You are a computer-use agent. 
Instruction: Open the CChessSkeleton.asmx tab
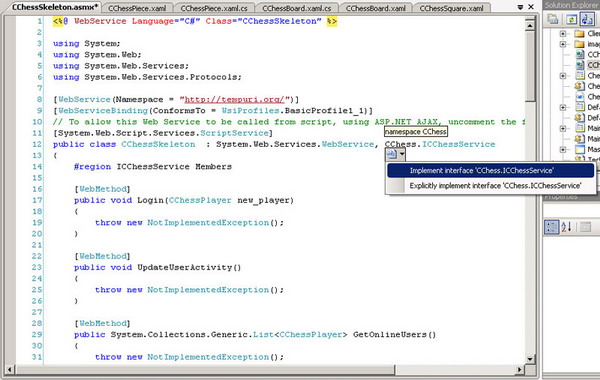tap(55, 7)
